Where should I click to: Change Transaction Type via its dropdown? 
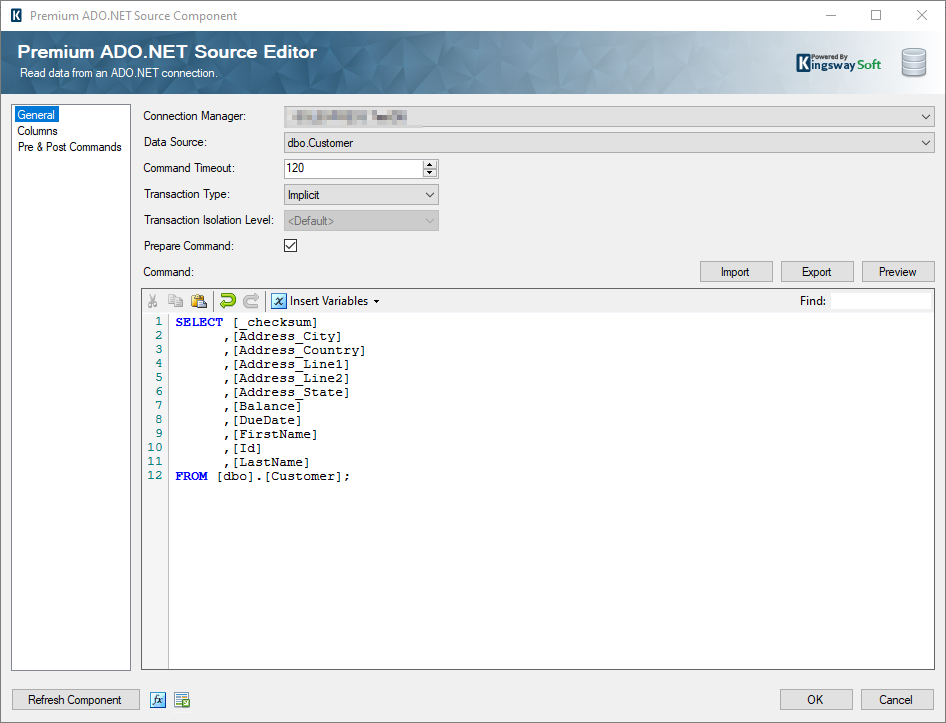(x=430, y=194)
